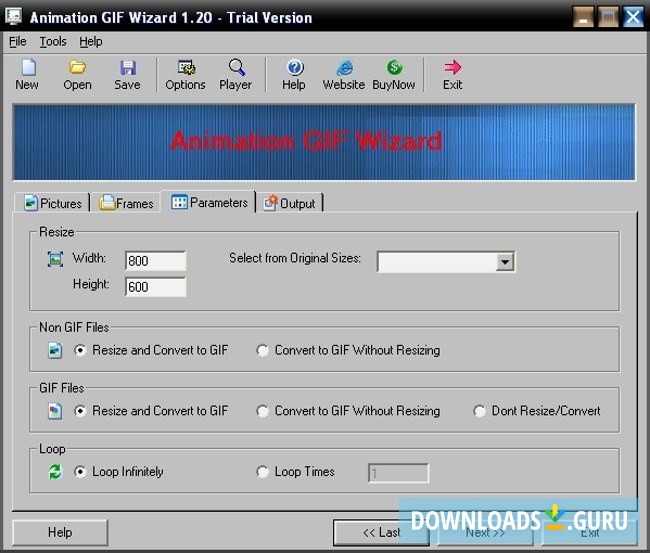Choose the Loop Times option
This screenshot has height=553, width=650.
click(x=295, y=472)
